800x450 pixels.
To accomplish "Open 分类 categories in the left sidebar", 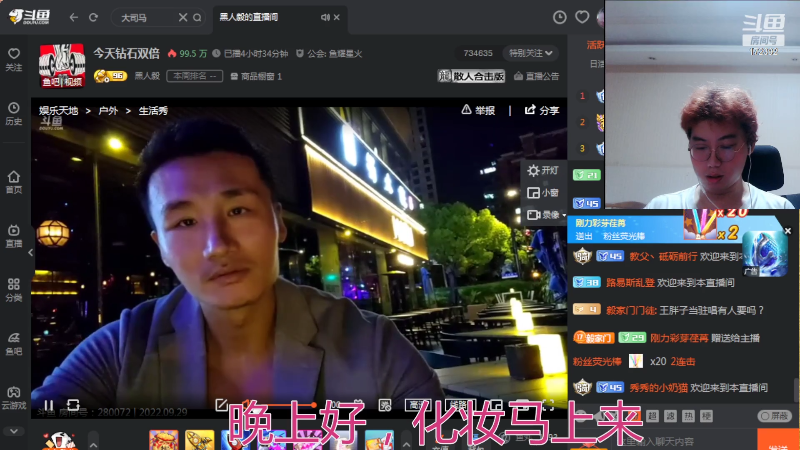I will (14, 290).
